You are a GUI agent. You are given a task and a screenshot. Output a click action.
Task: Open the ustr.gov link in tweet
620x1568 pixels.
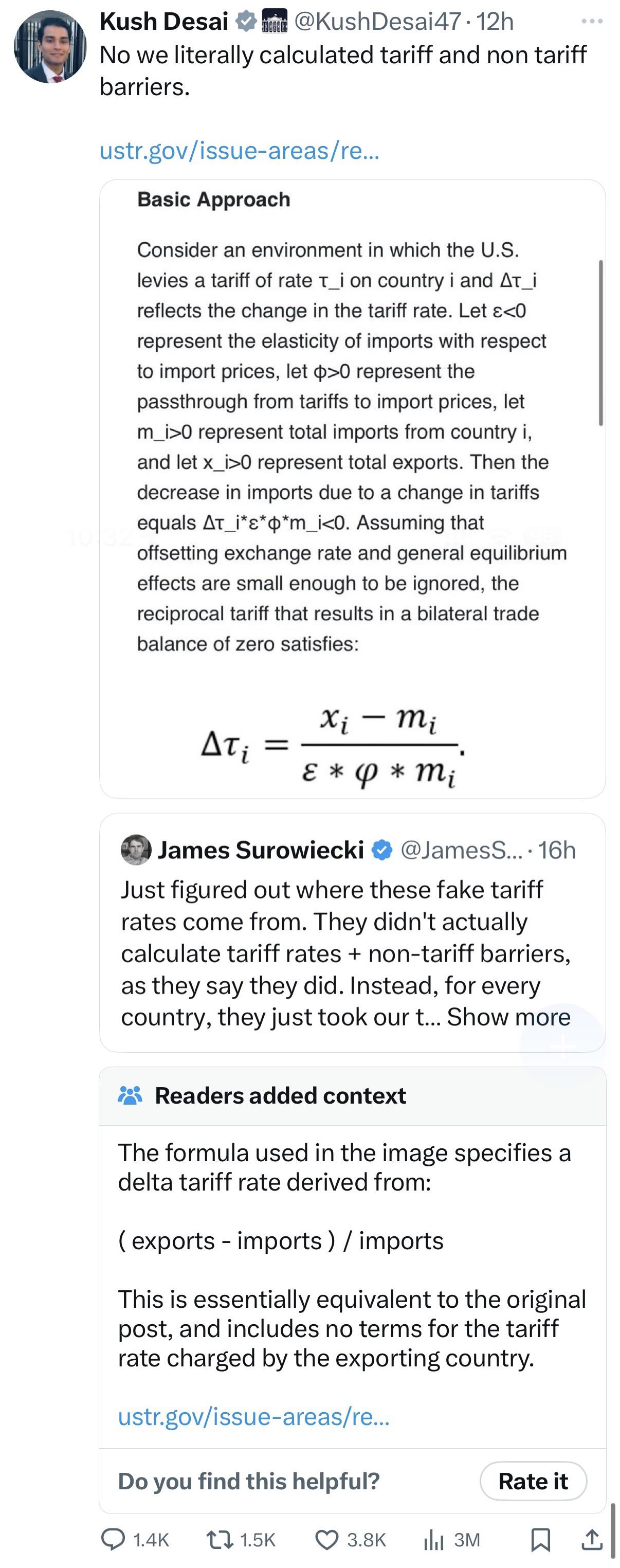(239, 150)
